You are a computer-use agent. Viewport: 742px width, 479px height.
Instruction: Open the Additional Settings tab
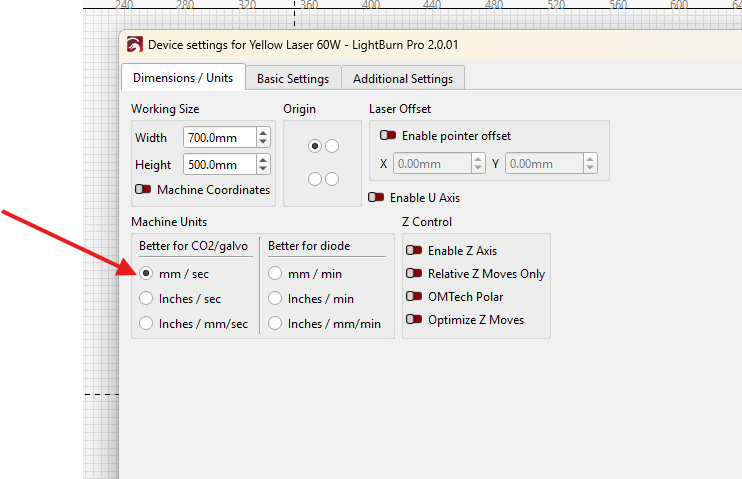pyautogui.click(x=403, y=79)
